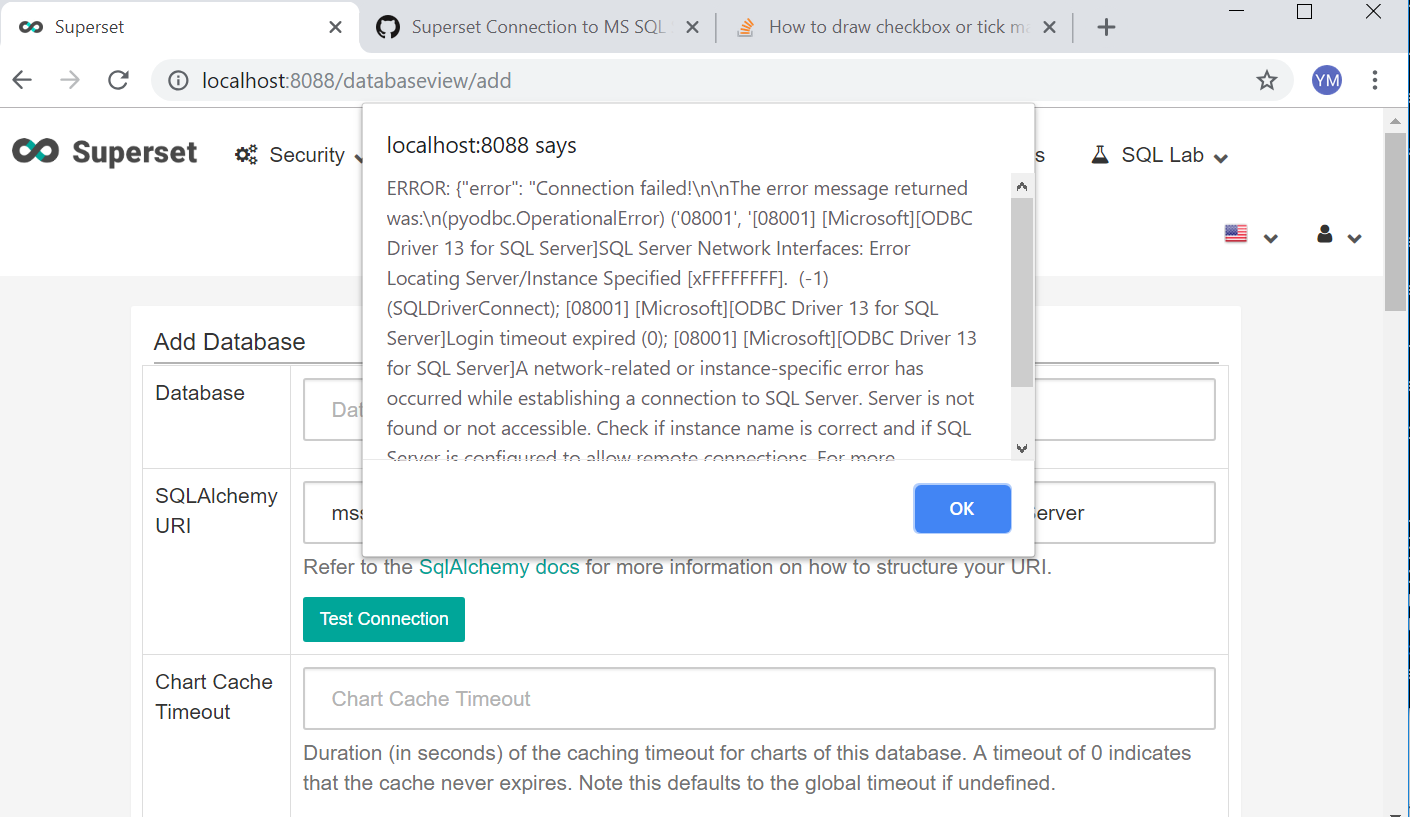Viewport: 1410px width, 817px height.
Task: Open the SqlAlchemy docs link
Action: coord(499,566)
